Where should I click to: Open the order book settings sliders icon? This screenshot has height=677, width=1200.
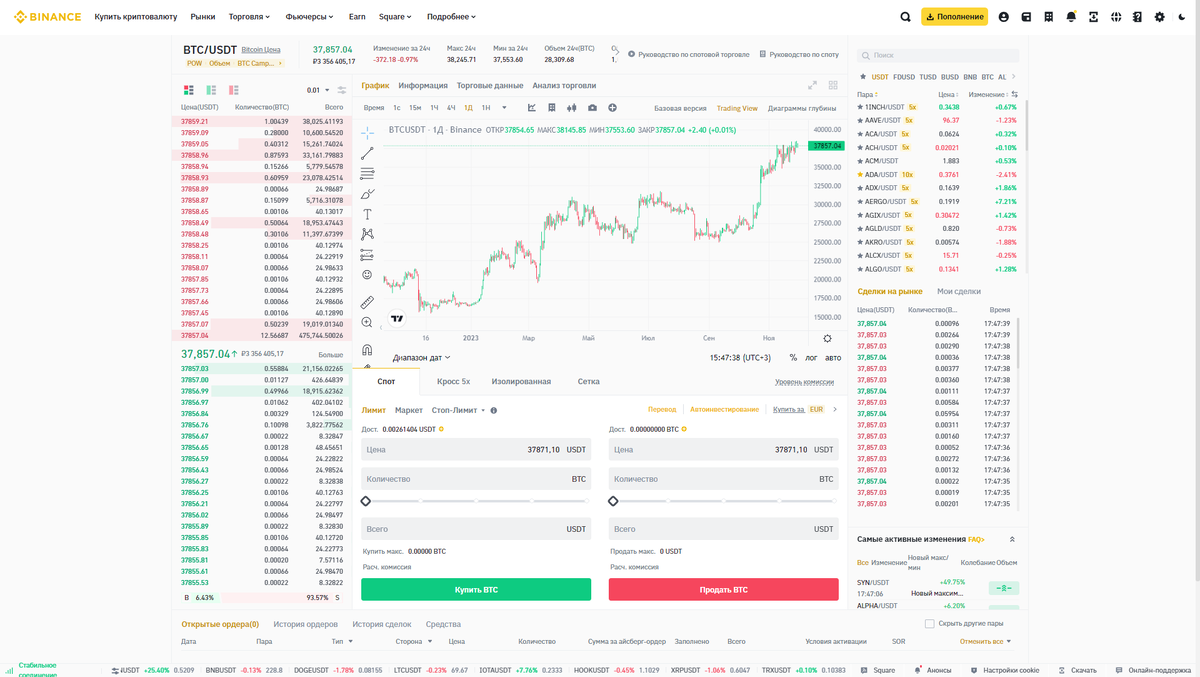coord(342,90)
